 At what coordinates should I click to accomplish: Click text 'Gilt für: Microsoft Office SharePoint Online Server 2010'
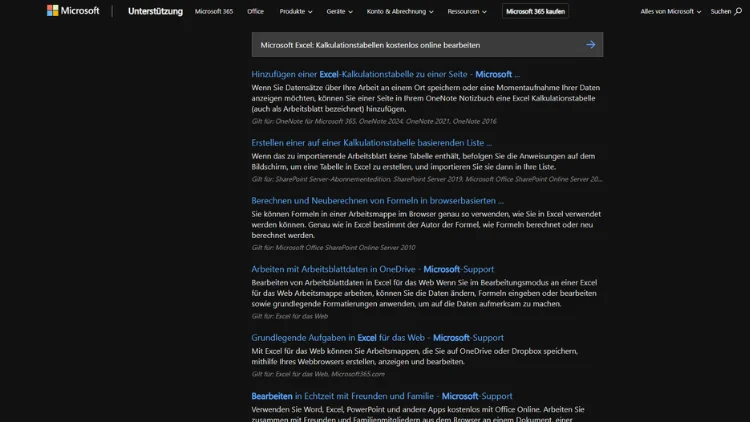click(333, 247)
